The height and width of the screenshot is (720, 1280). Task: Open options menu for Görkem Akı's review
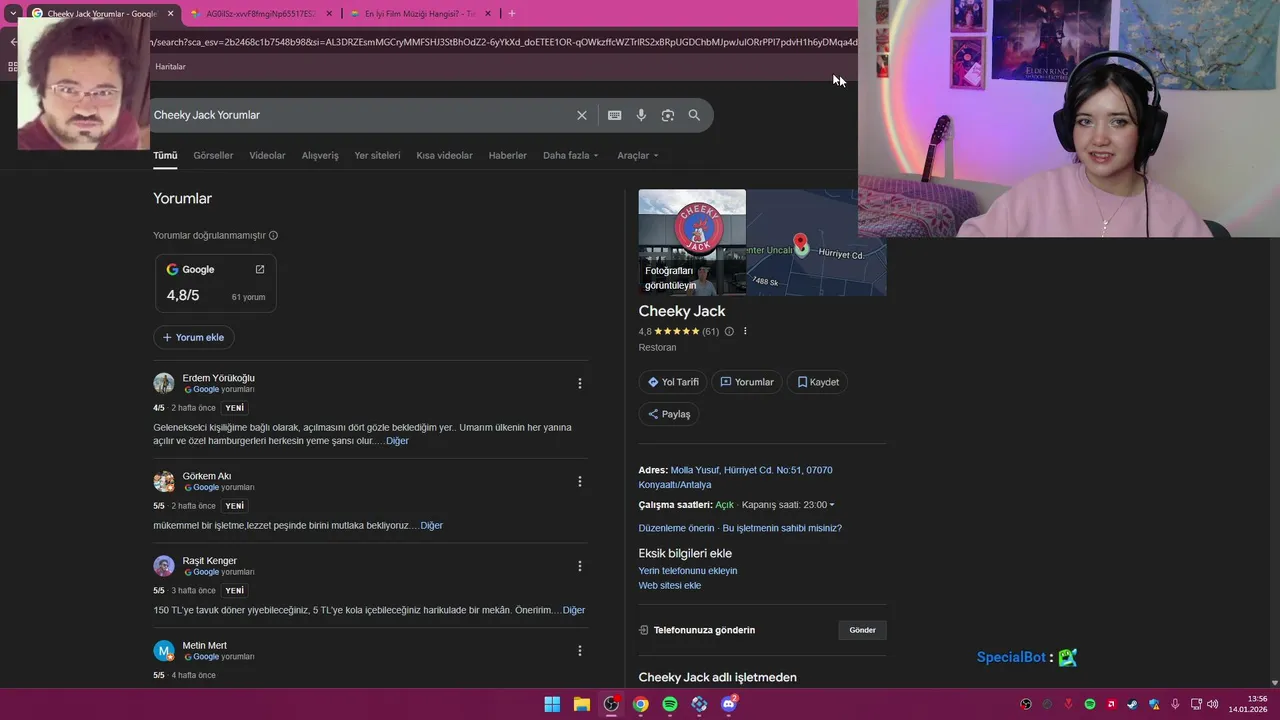click(579, 481)
